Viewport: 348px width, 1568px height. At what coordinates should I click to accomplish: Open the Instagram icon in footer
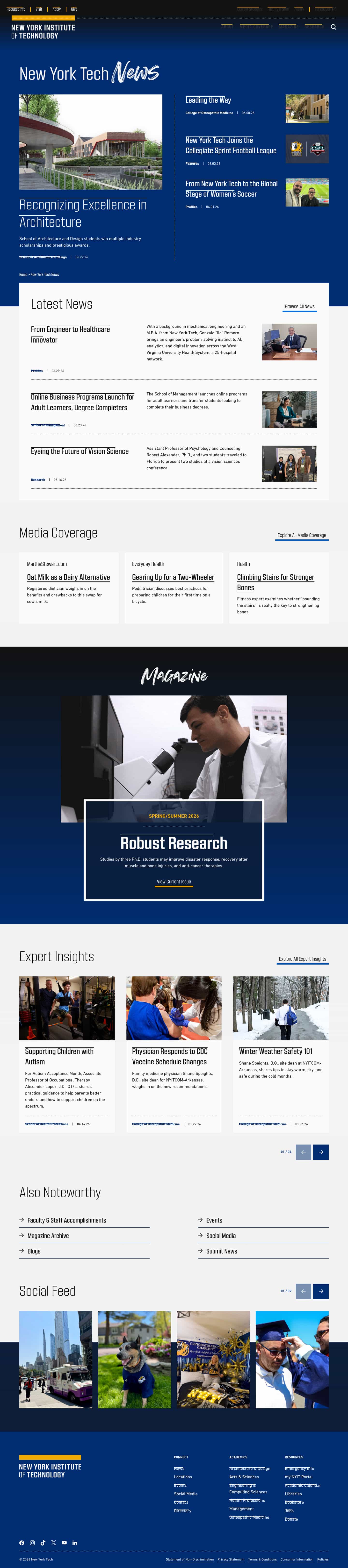tap(32, 1542)
